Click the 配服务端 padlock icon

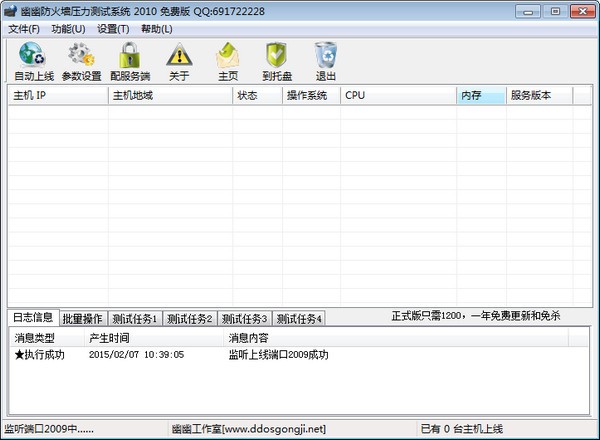point(130,55)
